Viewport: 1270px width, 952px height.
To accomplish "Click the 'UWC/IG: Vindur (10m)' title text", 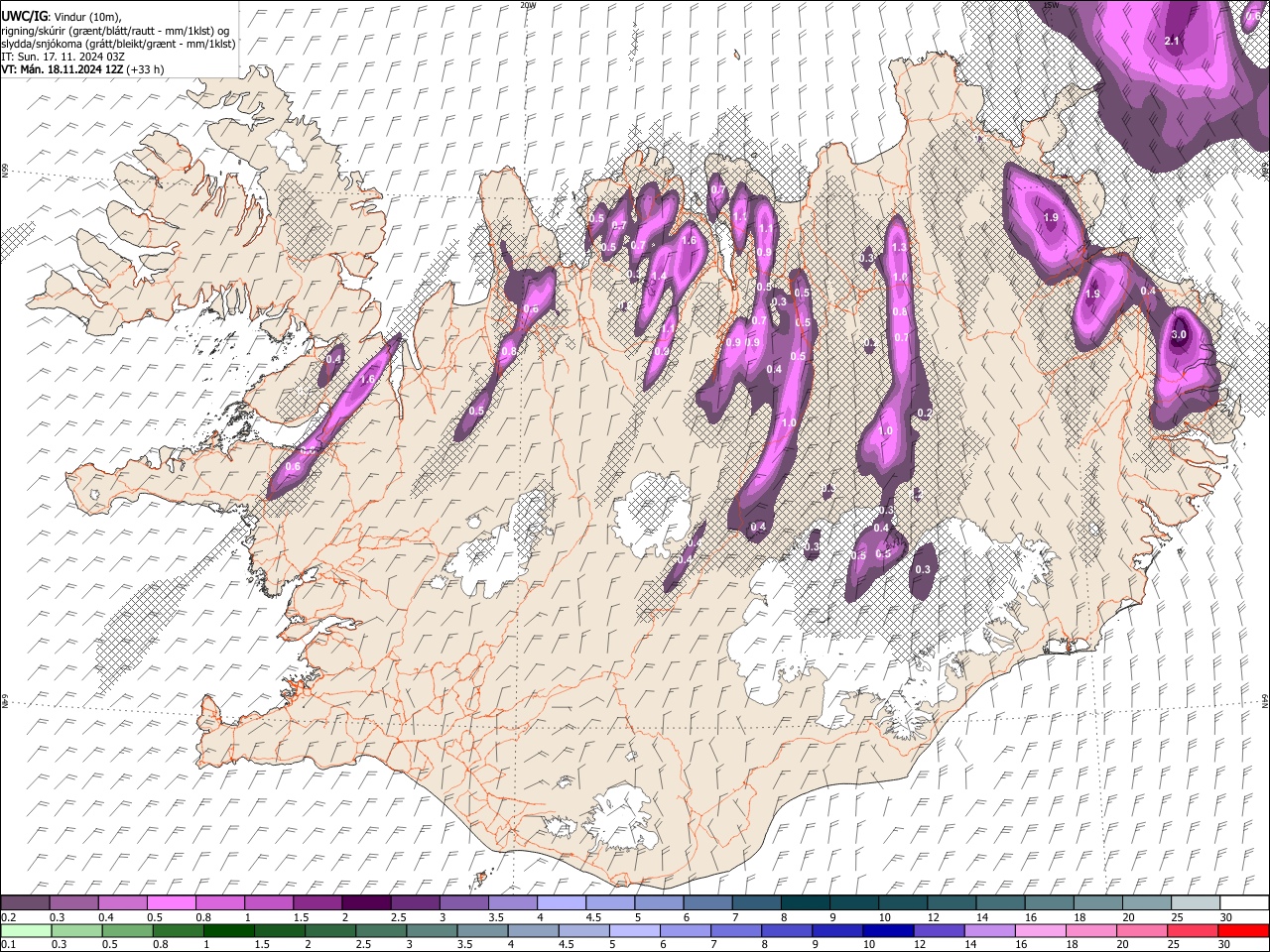I will tap(62, 17).
